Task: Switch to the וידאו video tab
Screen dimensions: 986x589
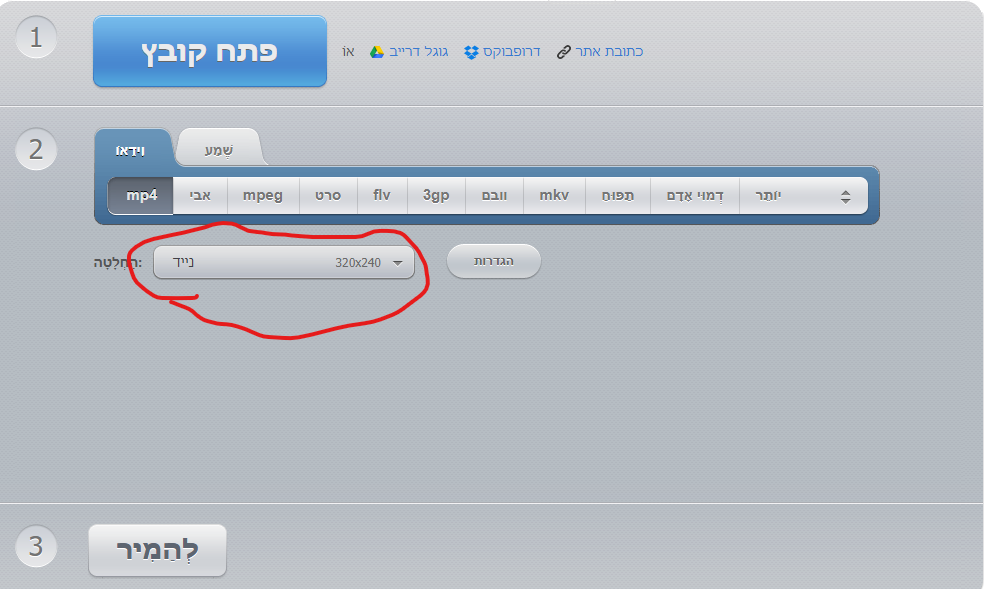Action: [x=131, y=151]
